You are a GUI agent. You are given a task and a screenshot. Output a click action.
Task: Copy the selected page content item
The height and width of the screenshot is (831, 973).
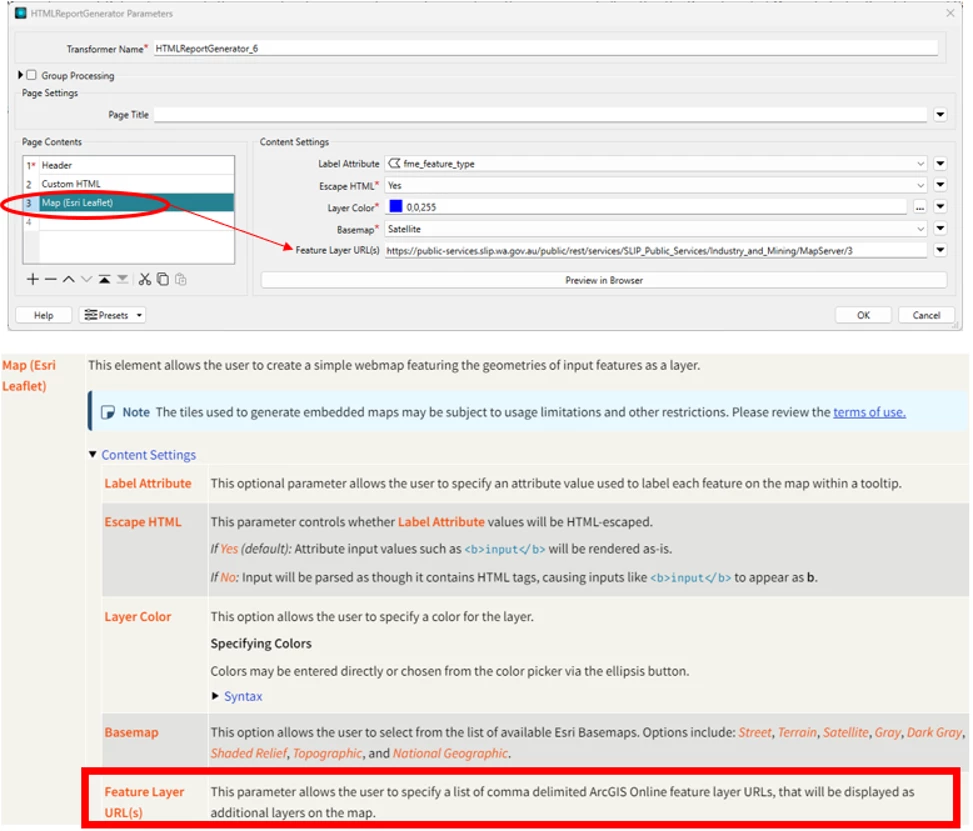(x=163, y=280)
